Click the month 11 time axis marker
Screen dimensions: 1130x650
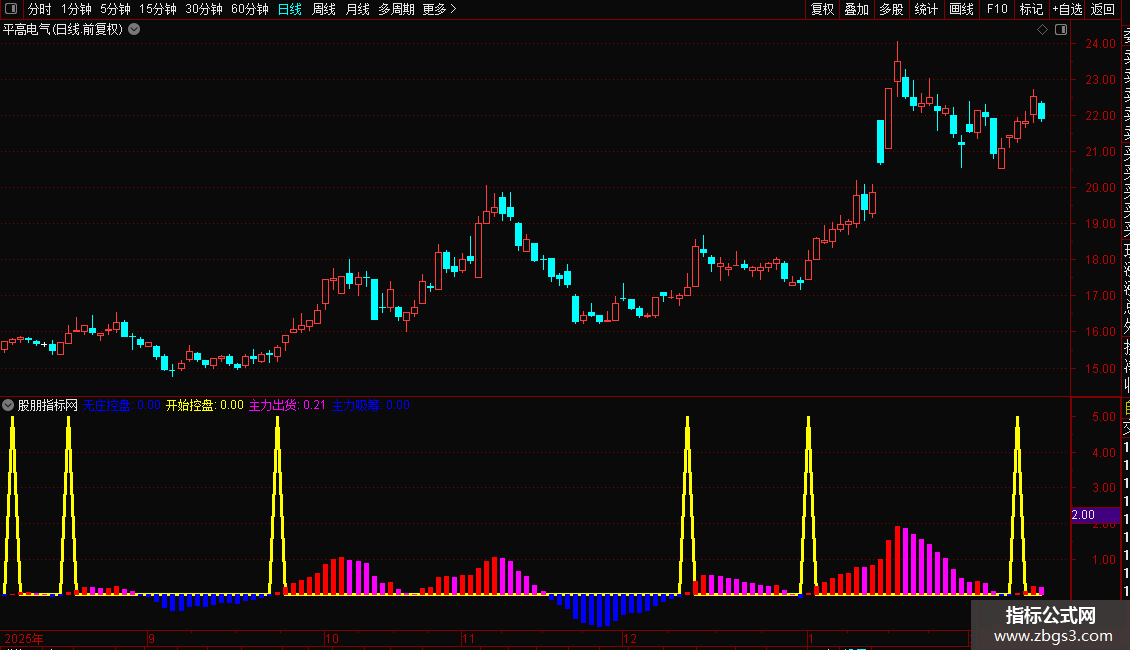[x=468, y=638]
